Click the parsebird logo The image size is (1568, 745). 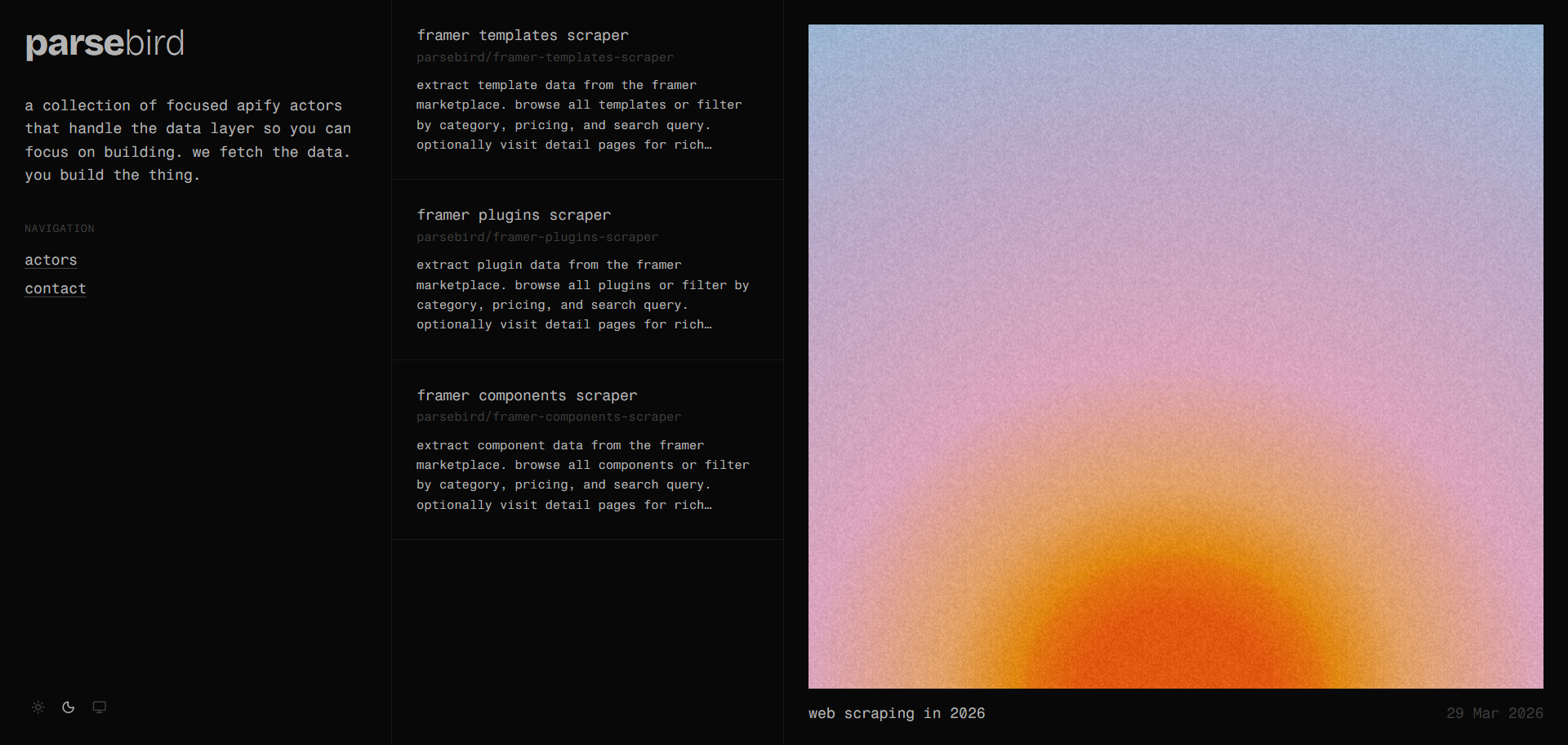(x=105, y=44)
